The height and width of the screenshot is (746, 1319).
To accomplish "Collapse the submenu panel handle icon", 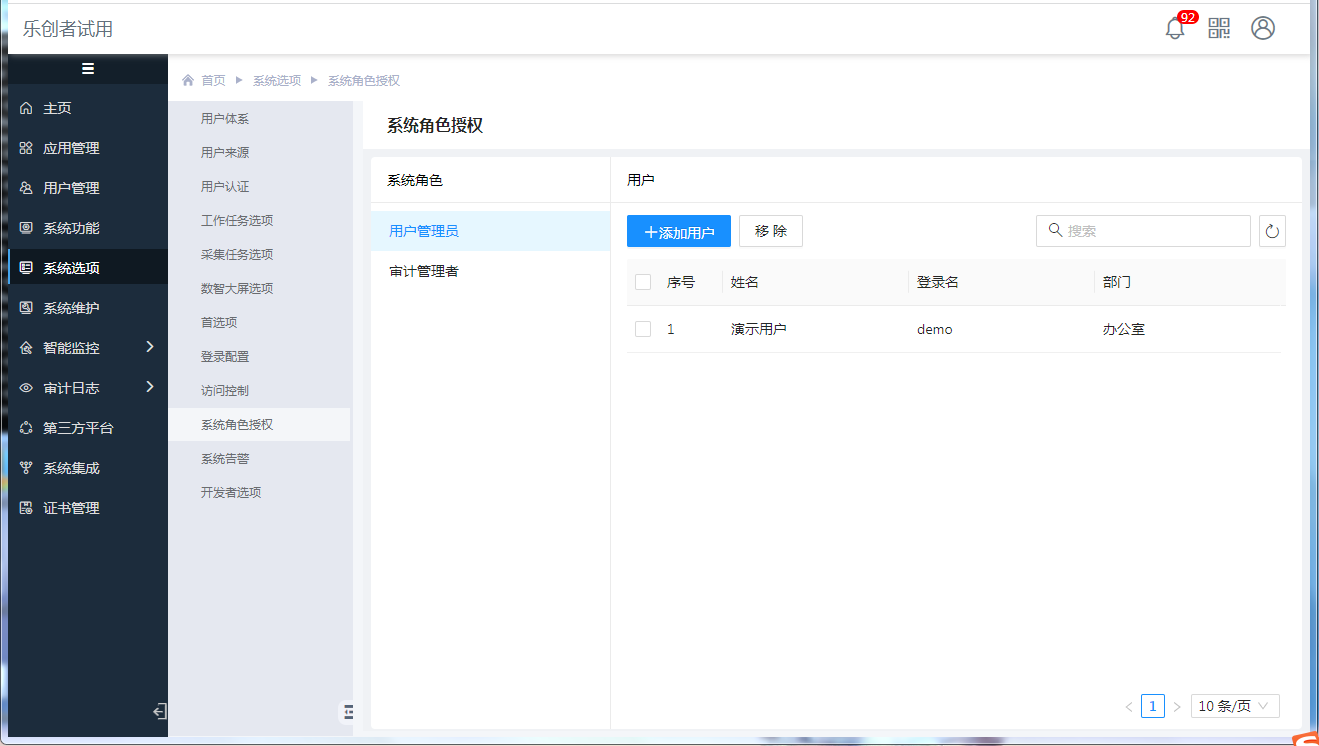I will tap(348, 711).
